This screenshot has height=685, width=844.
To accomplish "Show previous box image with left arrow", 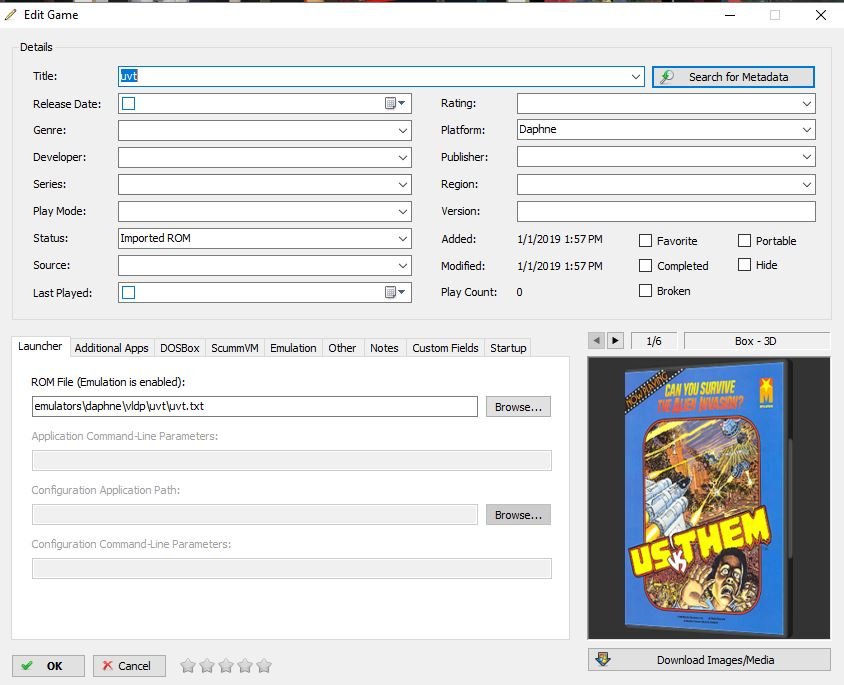I will [x=596, y=341].
